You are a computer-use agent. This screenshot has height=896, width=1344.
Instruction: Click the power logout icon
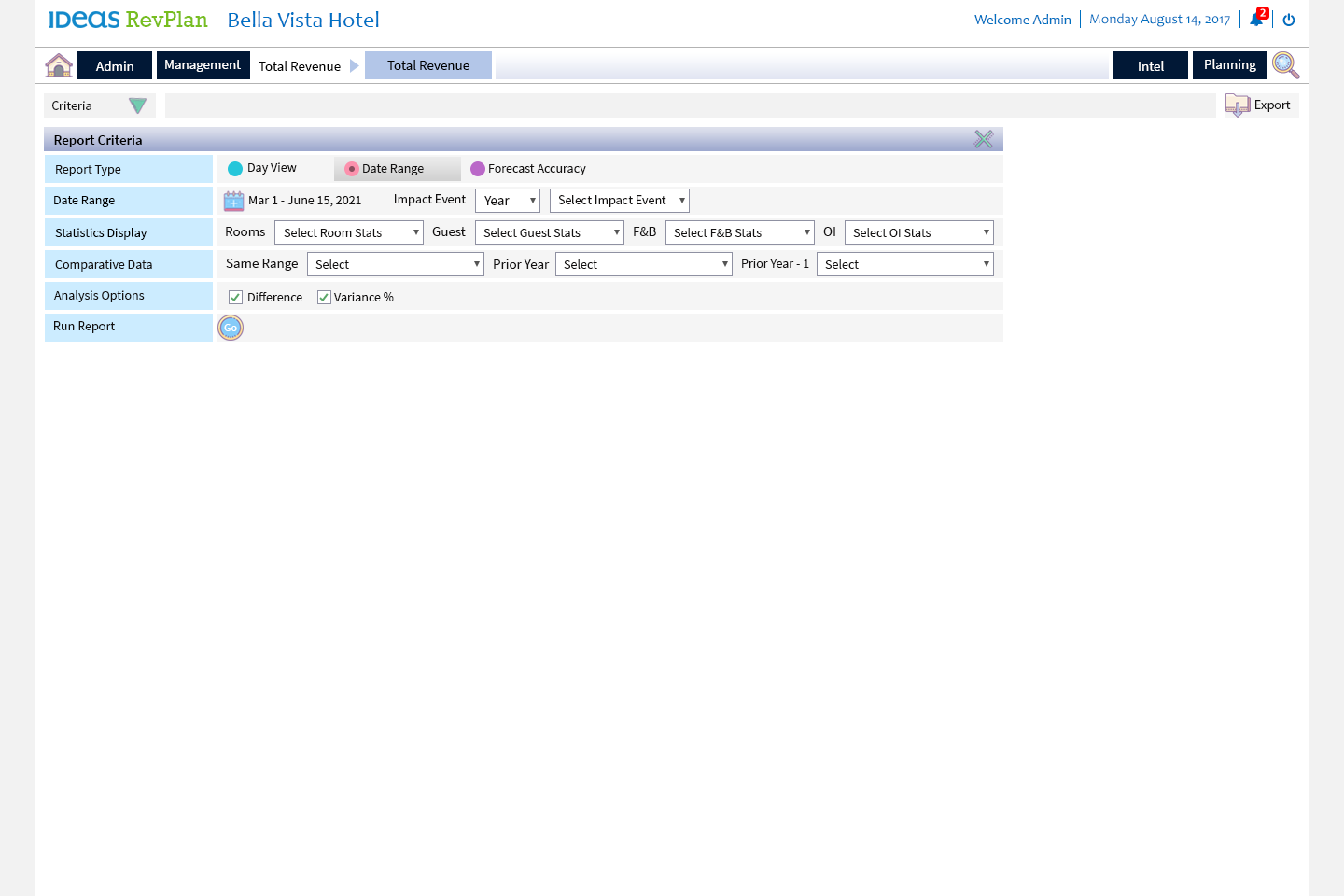coord(1289,20)
